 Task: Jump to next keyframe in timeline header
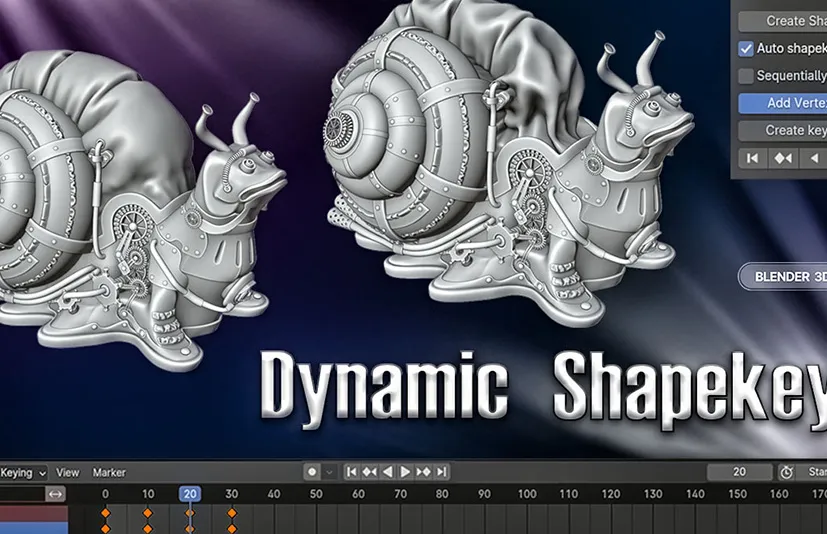point(423,472)
